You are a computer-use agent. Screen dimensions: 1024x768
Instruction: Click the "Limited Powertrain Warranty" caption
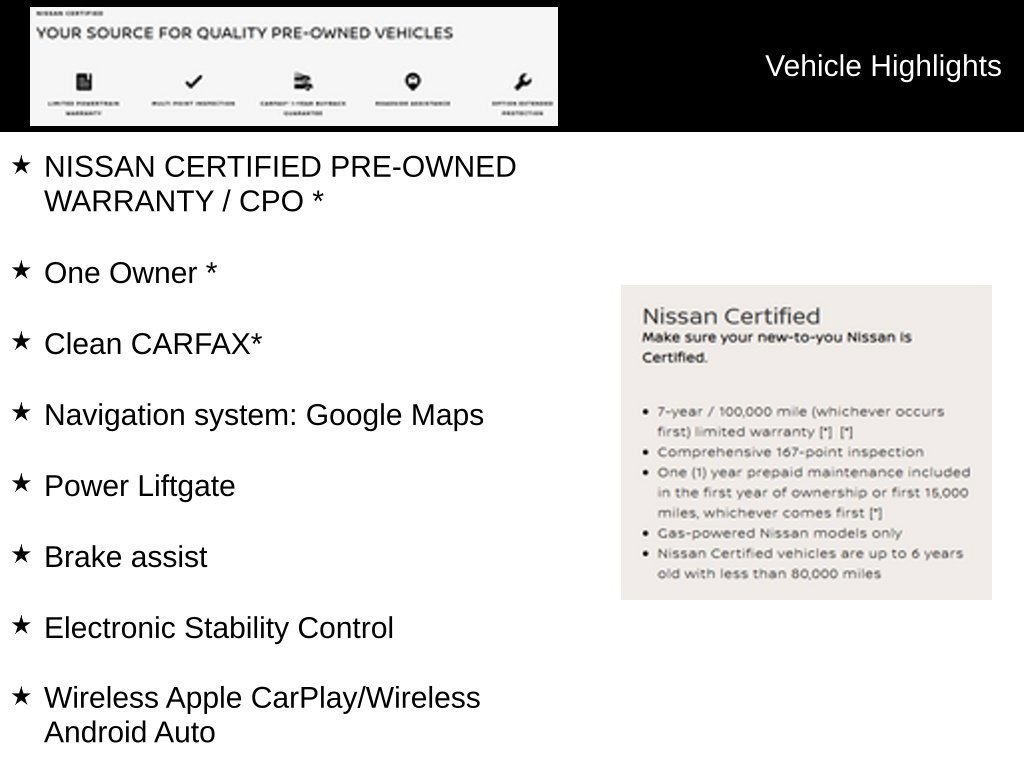84,108
